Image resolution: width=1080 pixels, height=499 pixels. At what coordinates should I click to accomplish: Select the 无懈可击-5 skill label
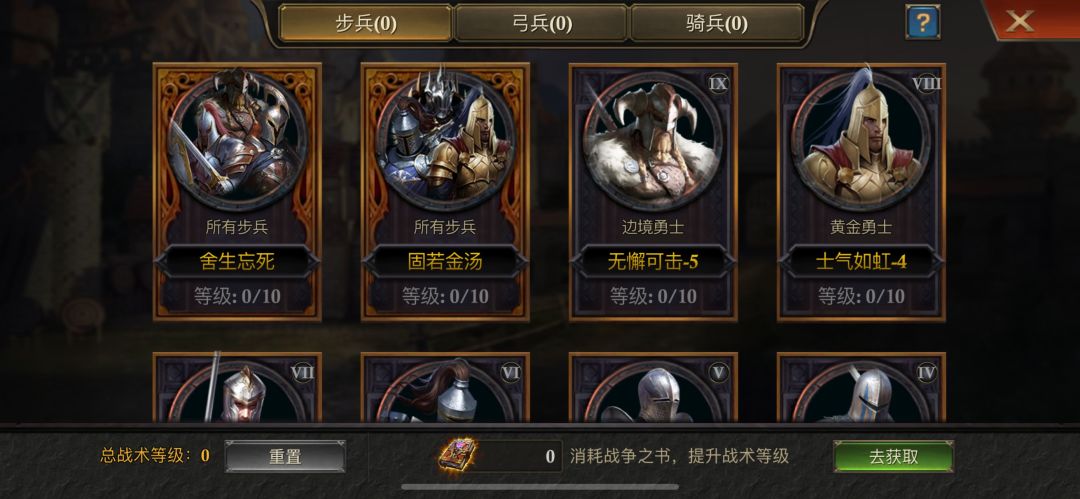click(x=654, y=262)
